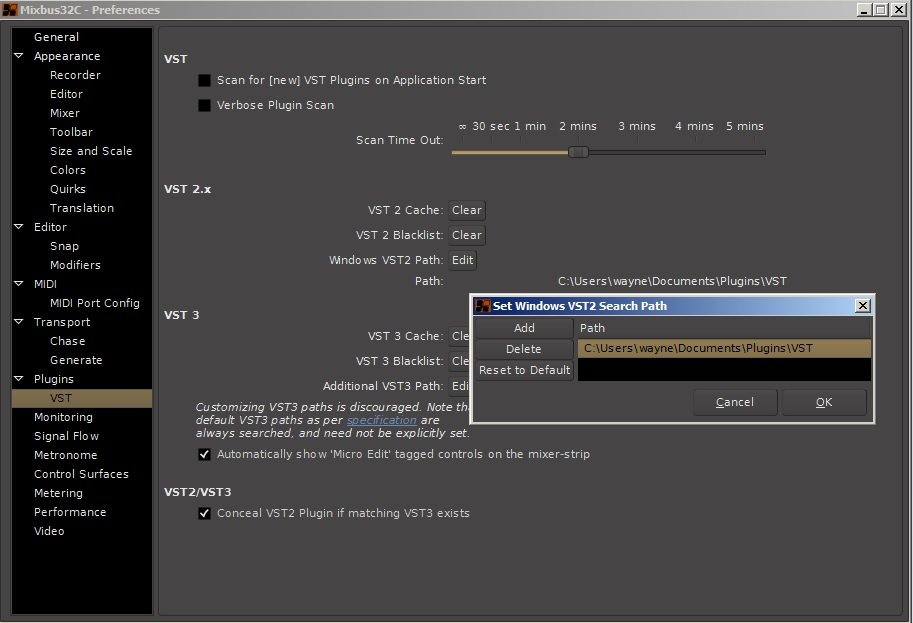
Task: Clear the VST 3 Blacklist
Action: click(x=460, y=362)
